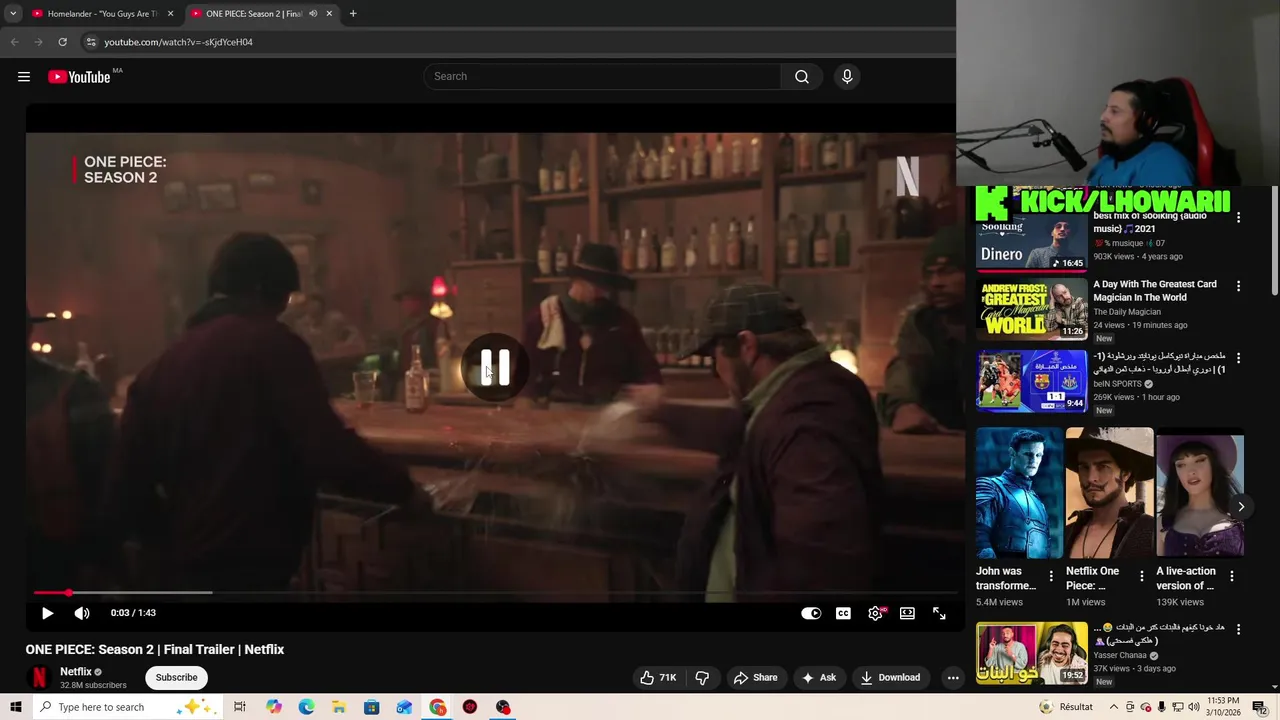The width and height of the screenshot is (1280, 720).
Task: Toggle closed captions CC button
Action: pyautogui.click(x=843, y=613)
